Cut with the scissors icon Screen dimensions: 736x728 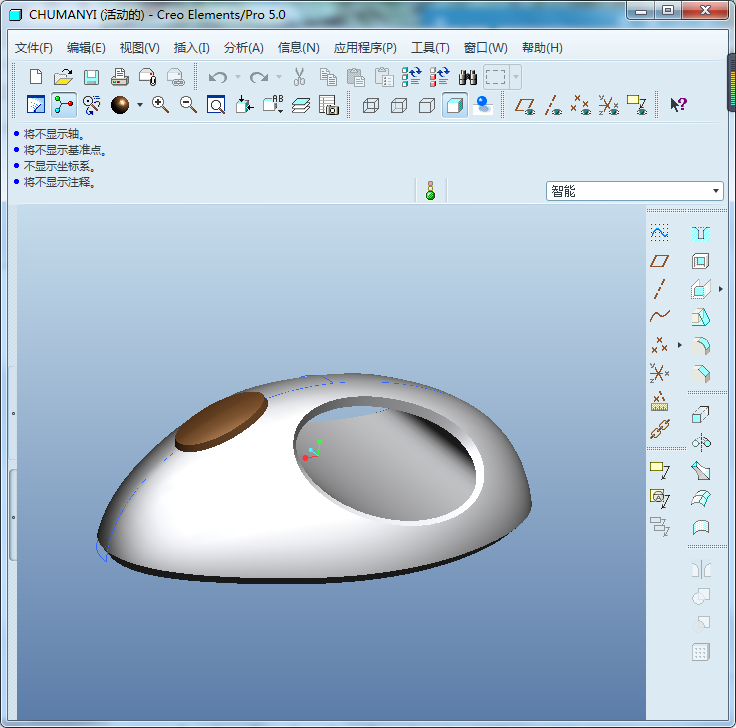299,77
